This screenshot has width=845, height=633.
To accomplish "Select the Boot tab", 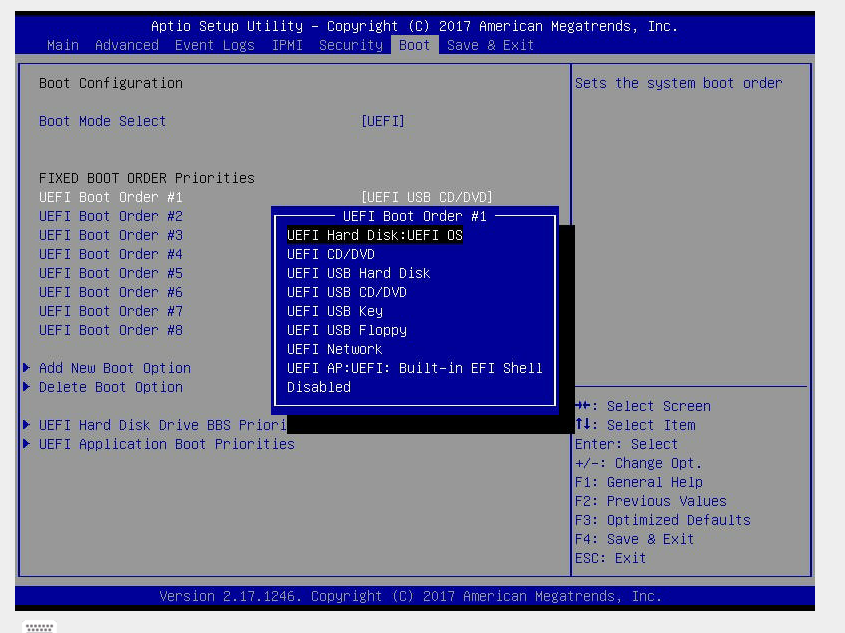I will click(414, 45).
